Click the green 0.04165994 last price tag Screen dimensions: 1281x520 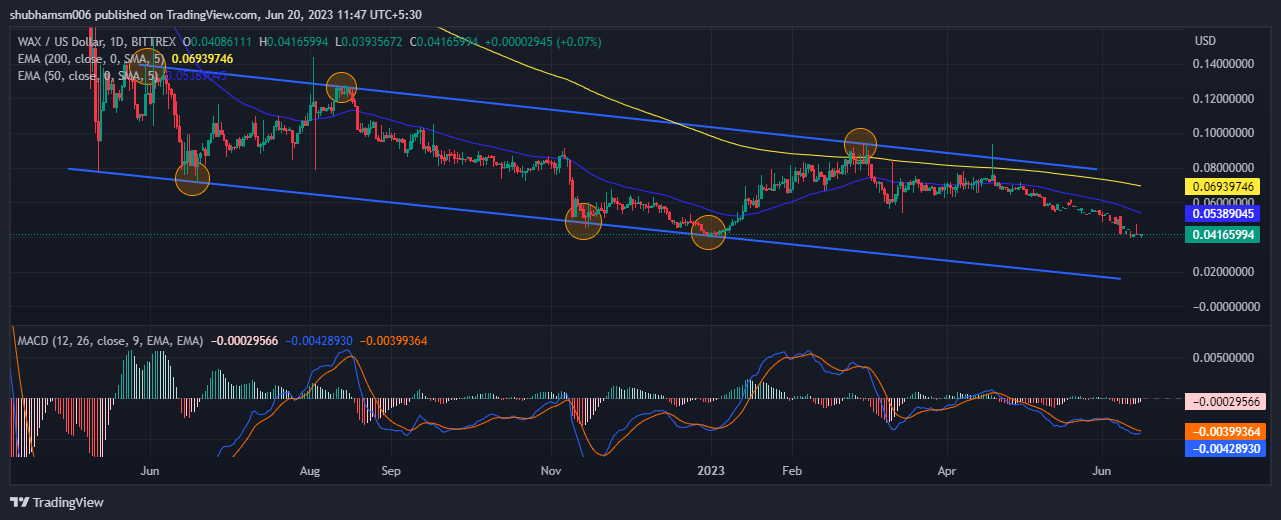pos(1223,234)
